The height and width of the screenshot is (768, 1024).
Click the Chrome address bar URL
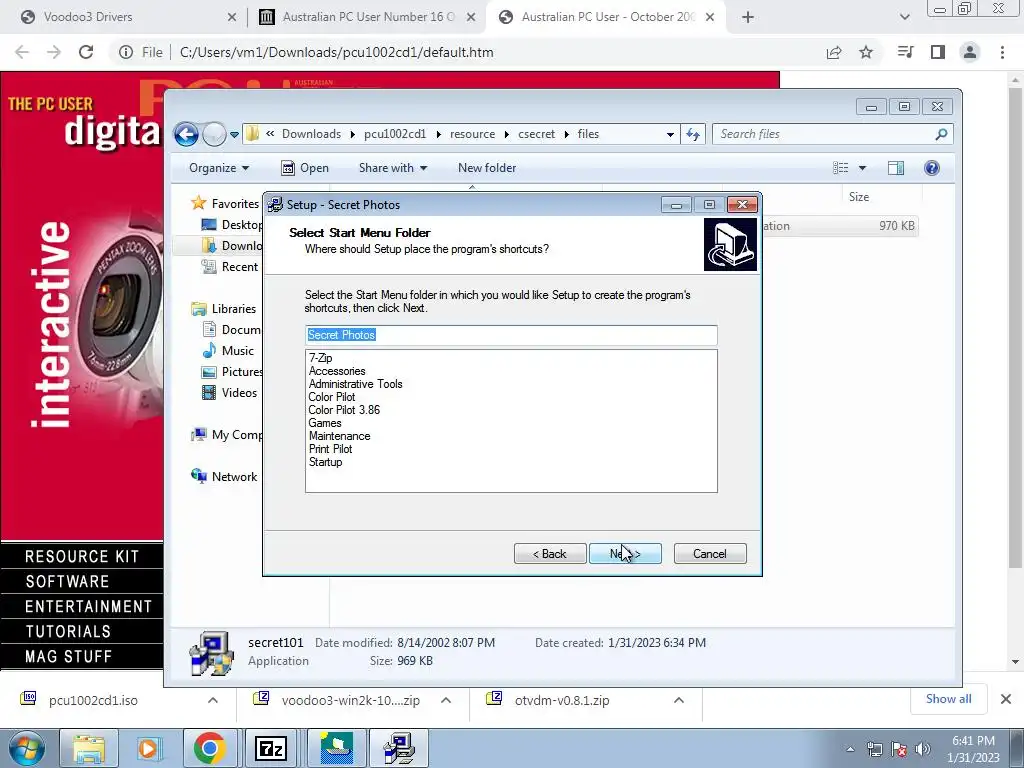(x=336, y=52)
